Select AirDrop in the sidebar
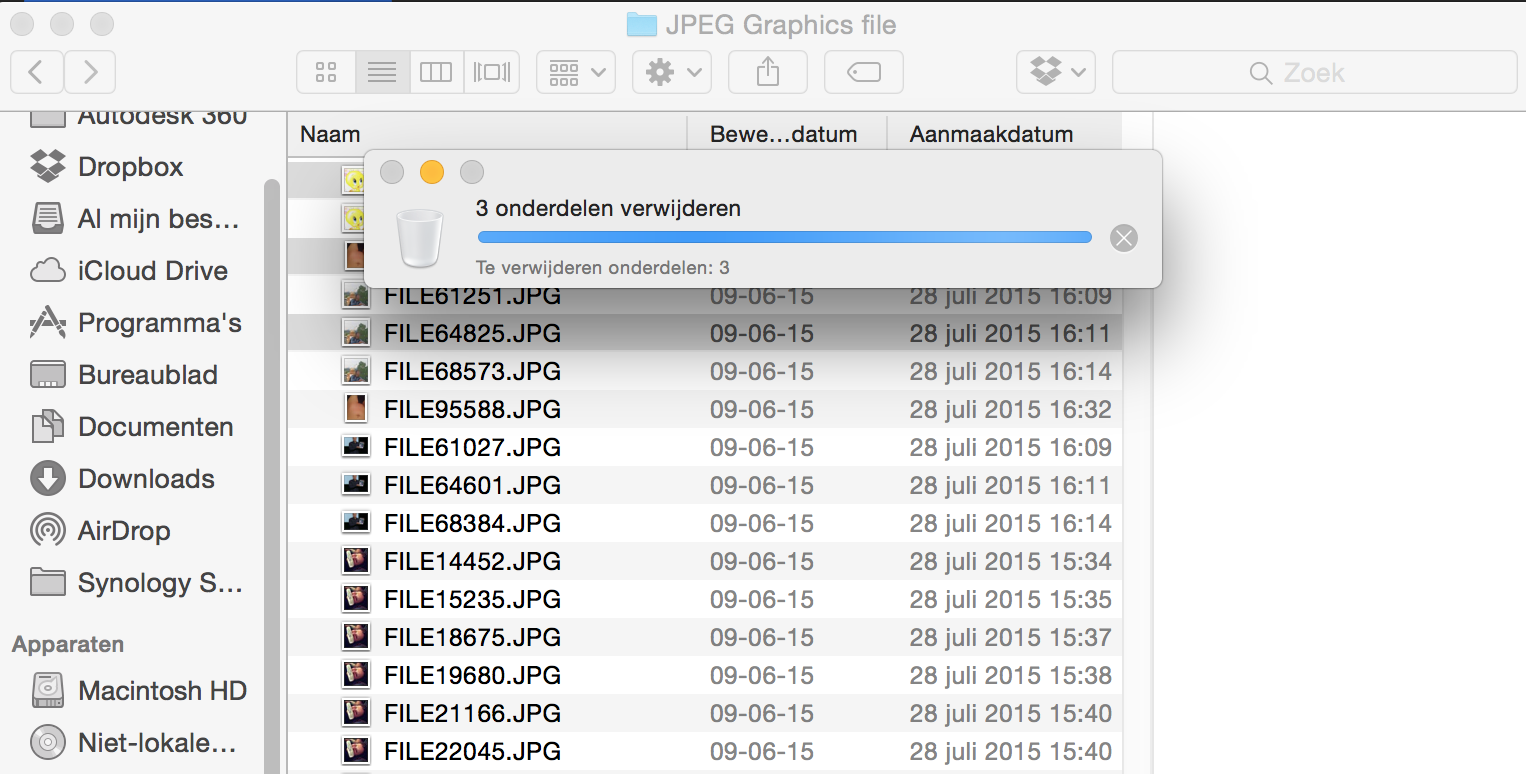The height and width of the screenshot is (774, 1526). pos(123,531)
